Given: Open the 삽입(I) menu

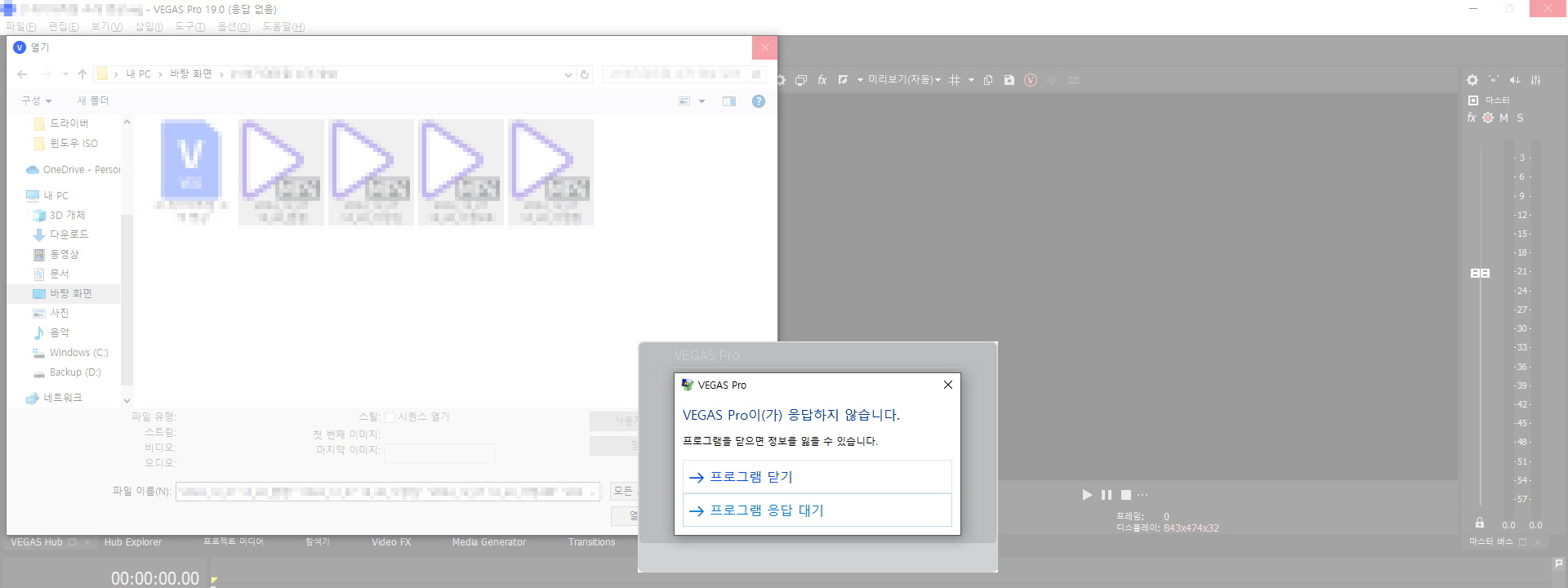Looking at the screenshot, I should [149, 27].
